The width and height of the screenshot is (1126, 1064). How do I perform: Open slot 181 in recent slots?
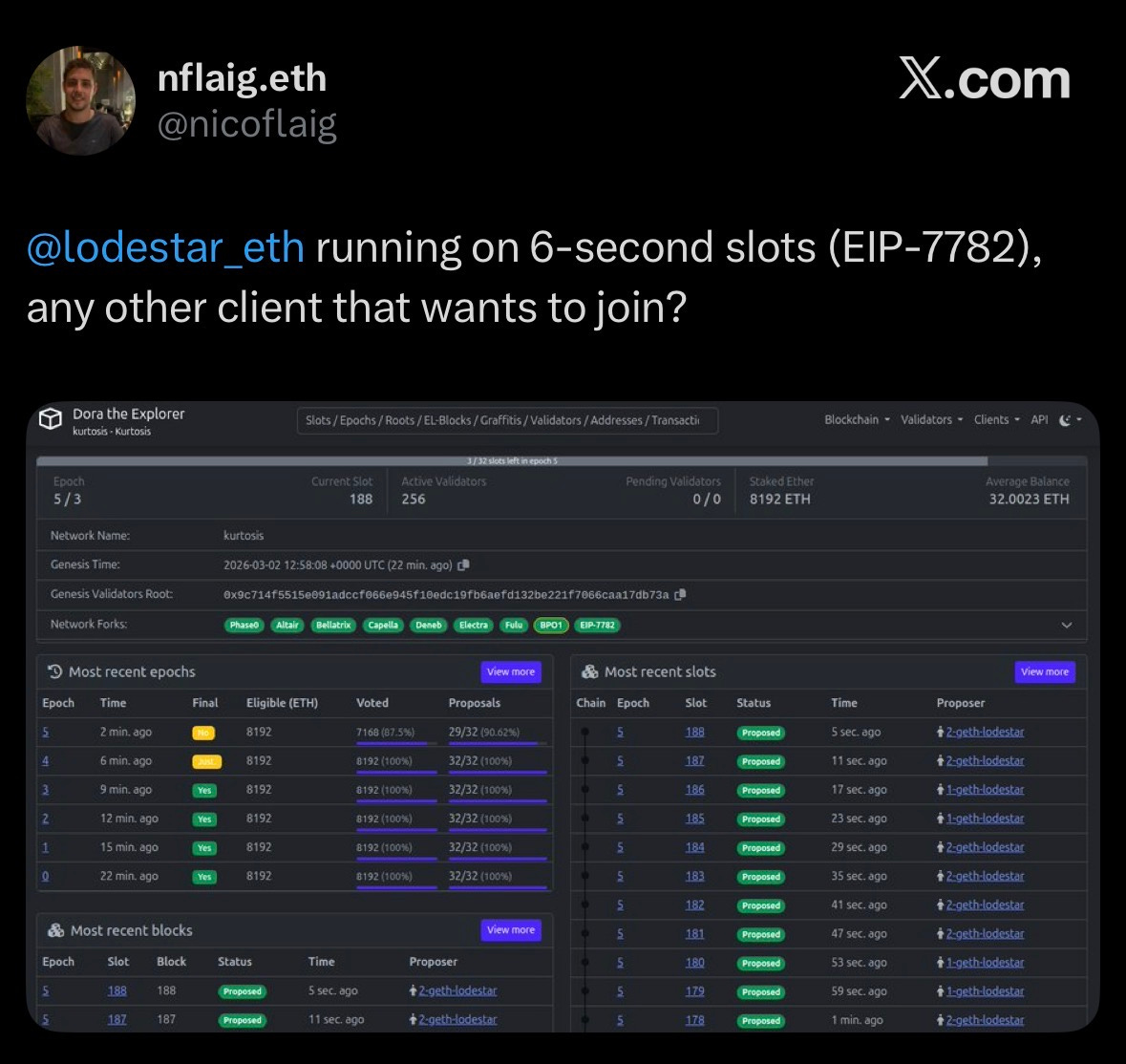tap(694, 934)
